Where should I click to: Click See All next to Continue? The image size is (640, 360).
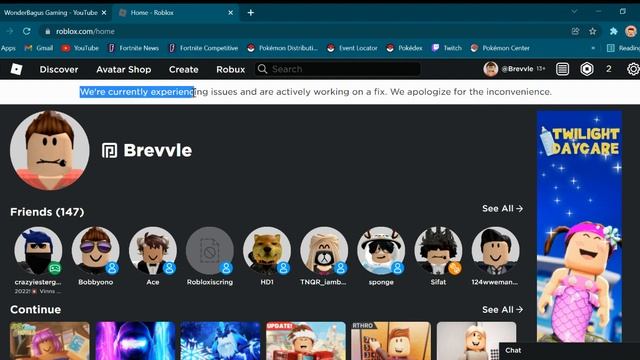502,310
